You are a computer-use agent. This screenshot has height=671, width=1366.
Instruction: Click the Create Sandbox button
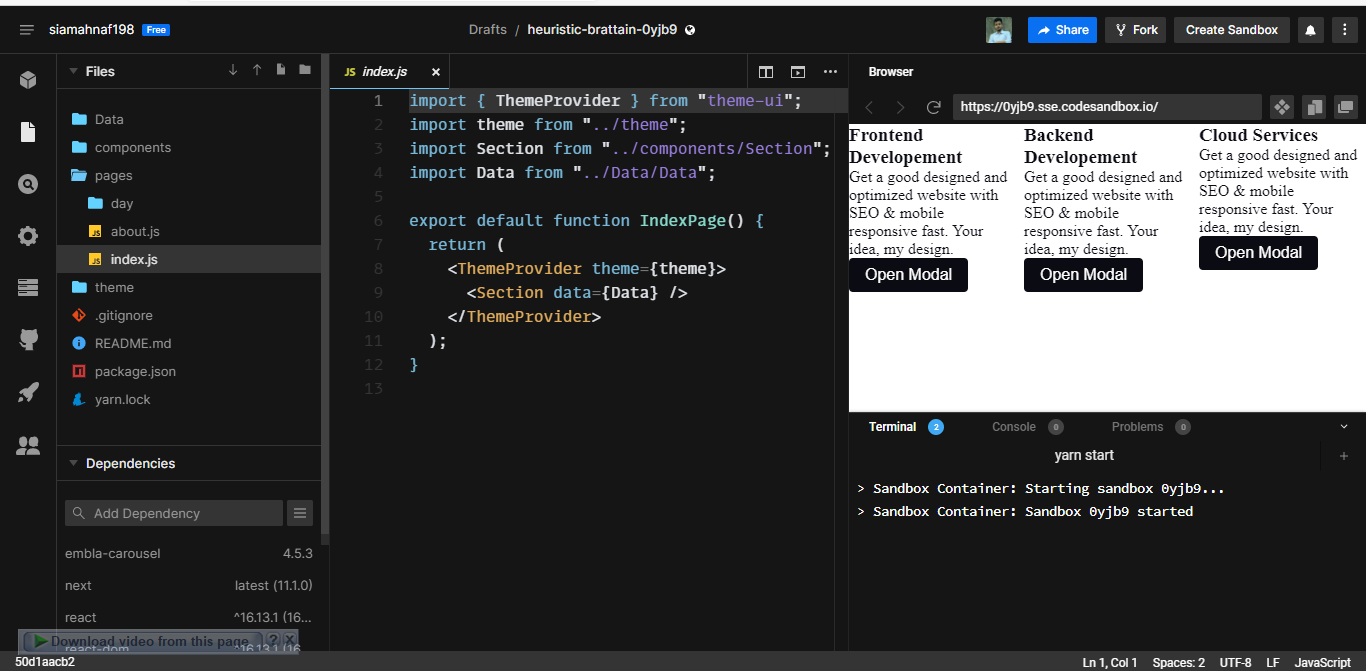click(x=1231, y=29)
